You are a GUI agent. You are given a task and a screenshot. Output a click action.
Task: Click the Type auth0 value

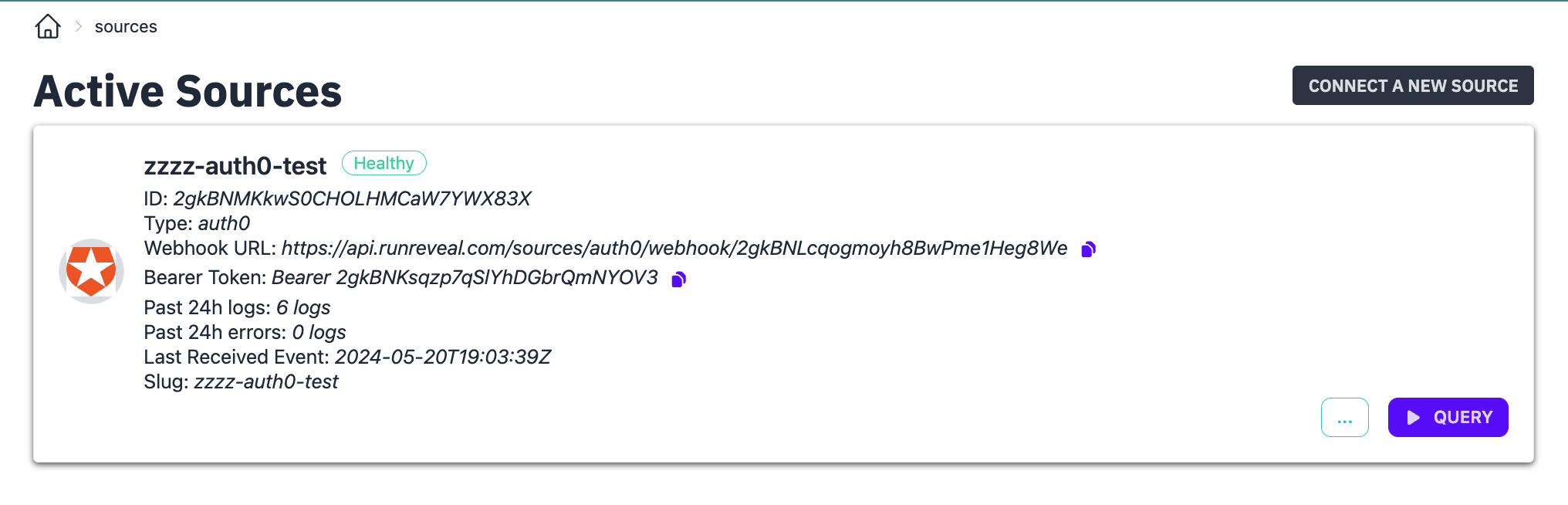pos(224,224)
